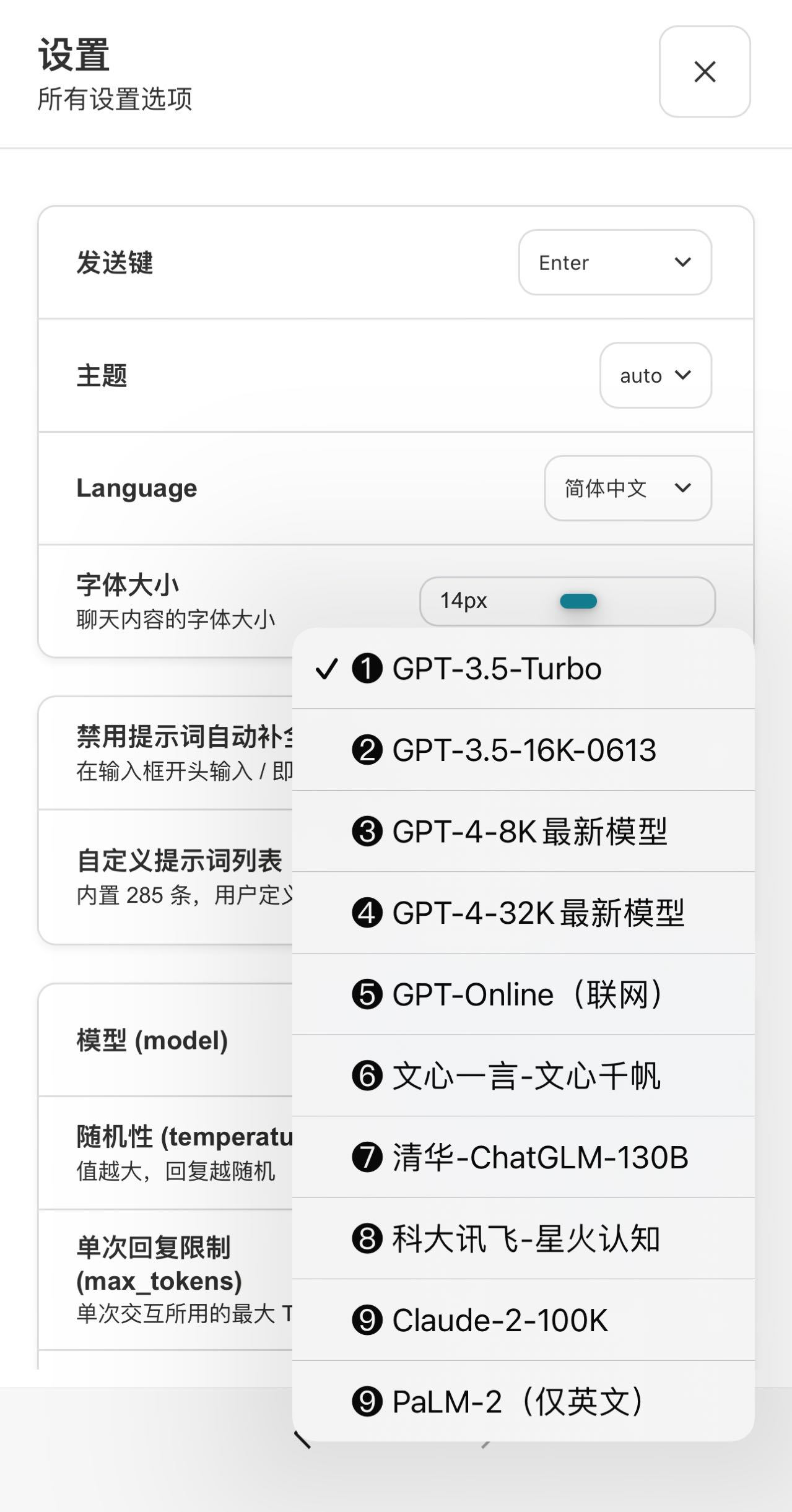Open the Language dropdown showing 简体中文

point(628,488)
